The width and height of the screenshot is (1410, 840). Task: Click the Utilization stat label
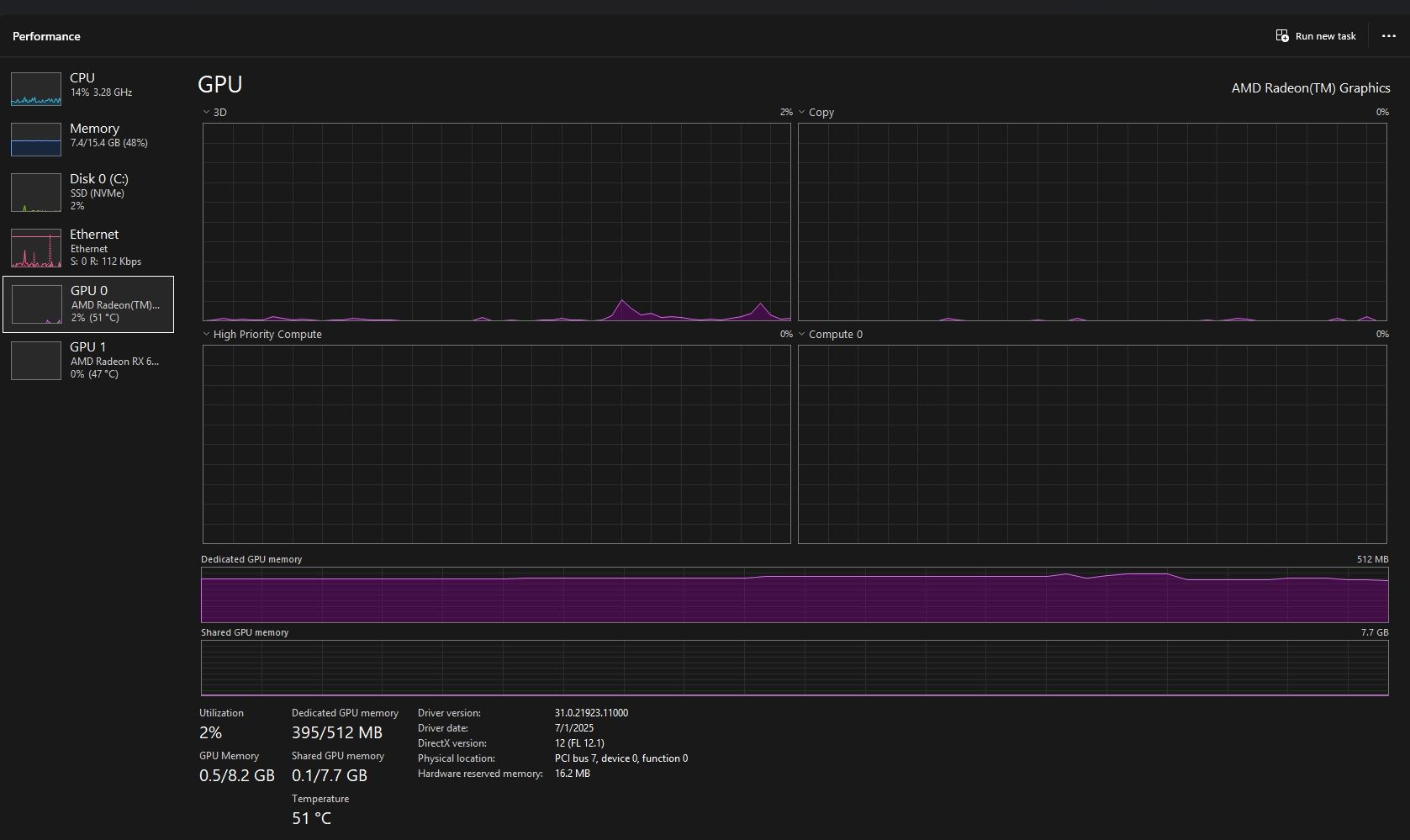pos(221,713)
